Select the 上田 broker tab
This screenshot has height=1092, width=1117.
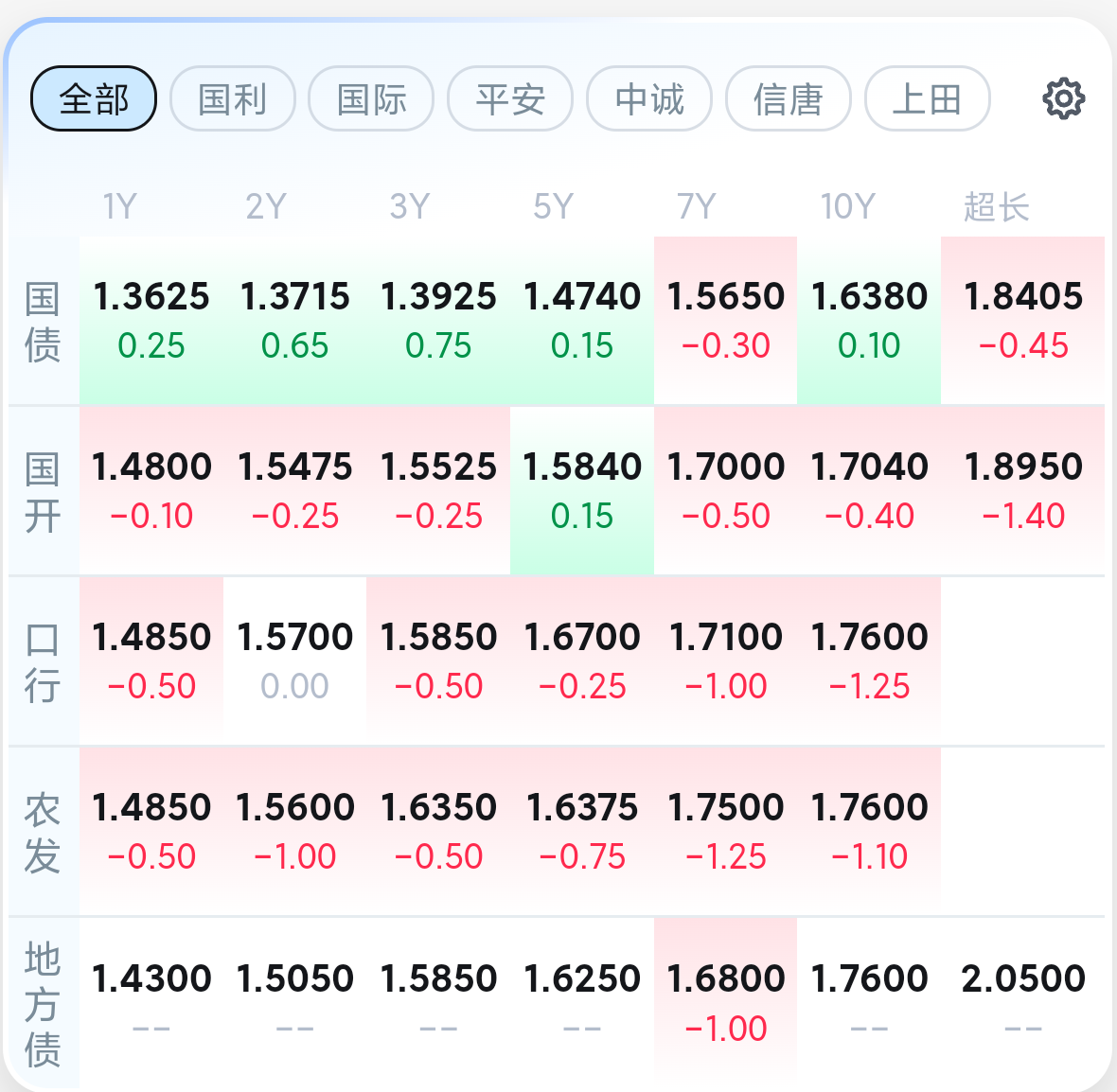click(927, 98)
